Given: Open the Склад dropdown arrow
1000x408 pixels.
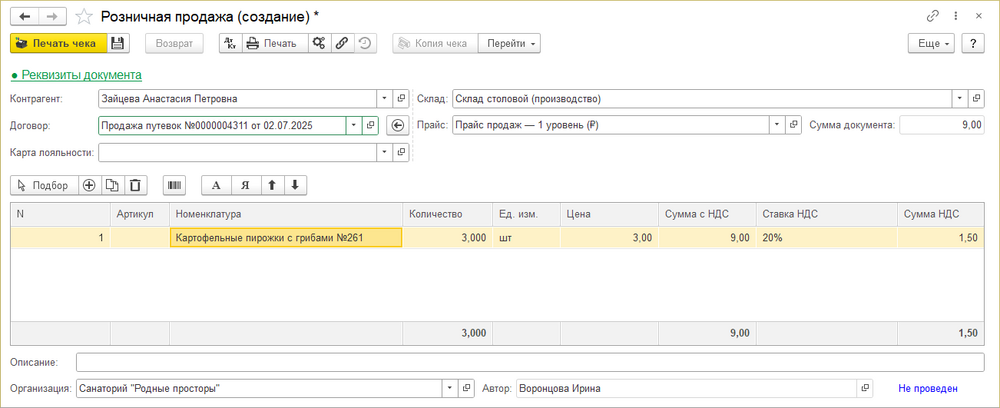Looking at the screenshot, I should (959, 98).
